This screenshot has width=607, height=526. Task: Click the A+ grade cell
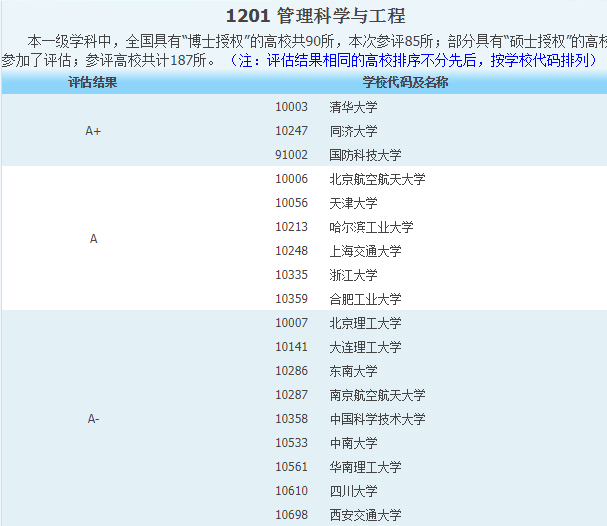click(x=93, y=131)
